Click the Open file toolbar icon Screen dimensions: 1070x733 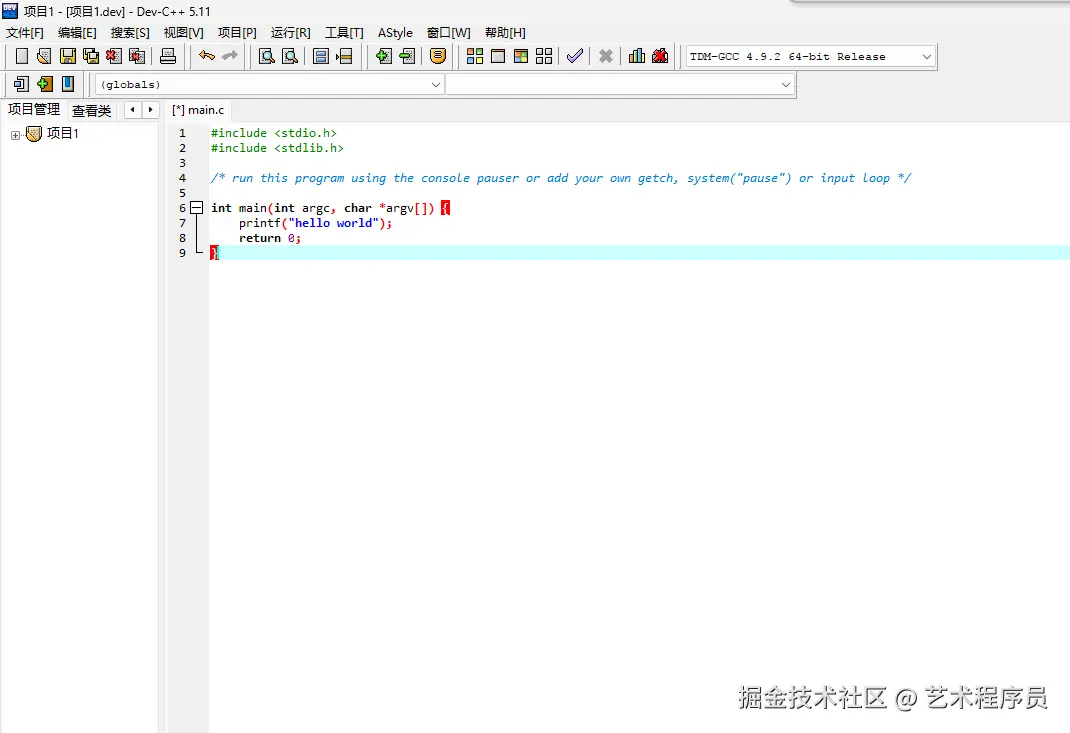click(44, 56)
